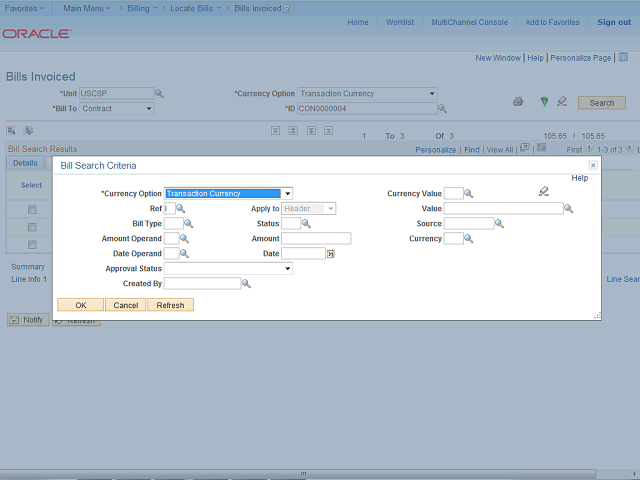The image size is (640, 480).
Task: Click the eraser icon in Bill Search Criteria
Action: tap(544, 191)
